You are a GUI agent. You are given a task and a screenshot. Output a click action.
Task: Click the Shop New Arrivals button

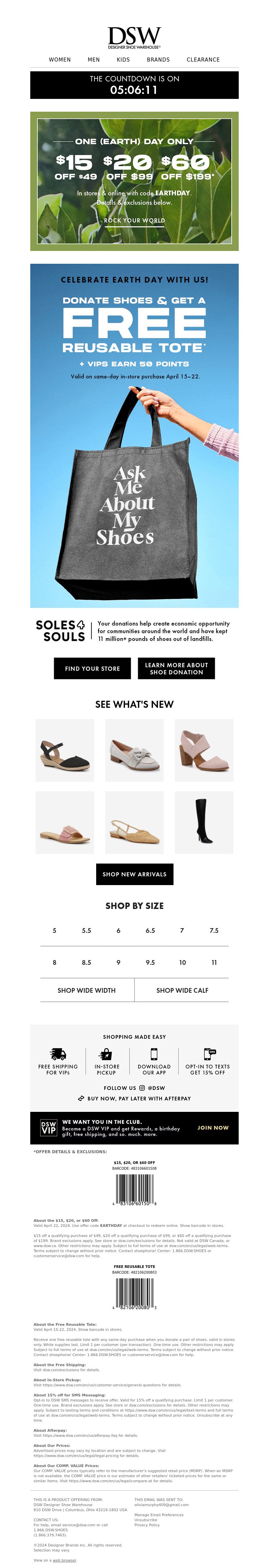click(x=134, y=874)
